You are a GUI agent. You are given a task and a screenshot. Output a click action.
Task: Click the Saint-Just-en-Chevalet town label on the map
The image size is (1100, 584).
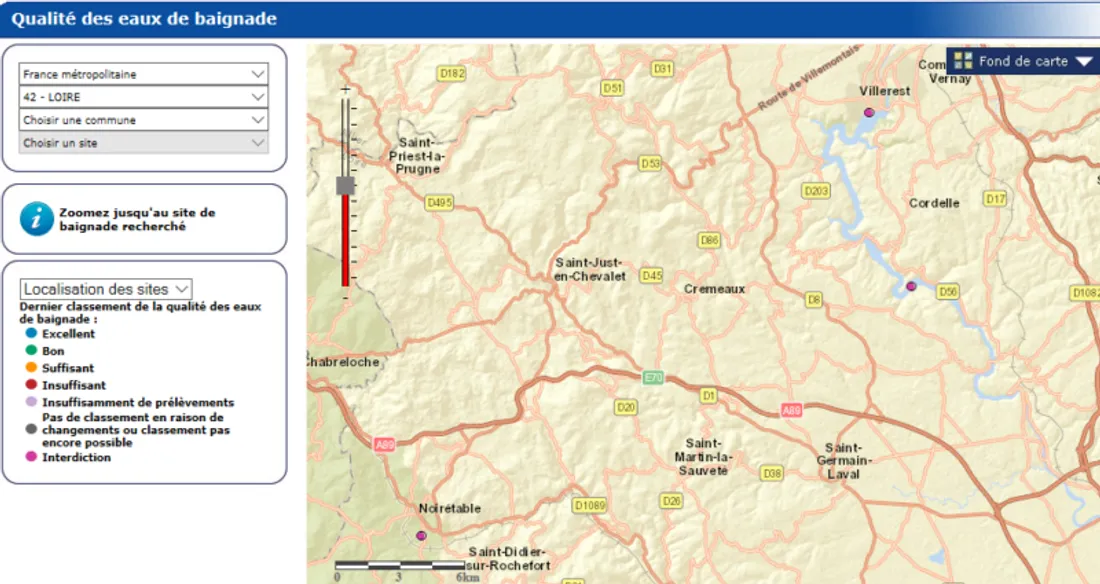[x=590, y=269]
